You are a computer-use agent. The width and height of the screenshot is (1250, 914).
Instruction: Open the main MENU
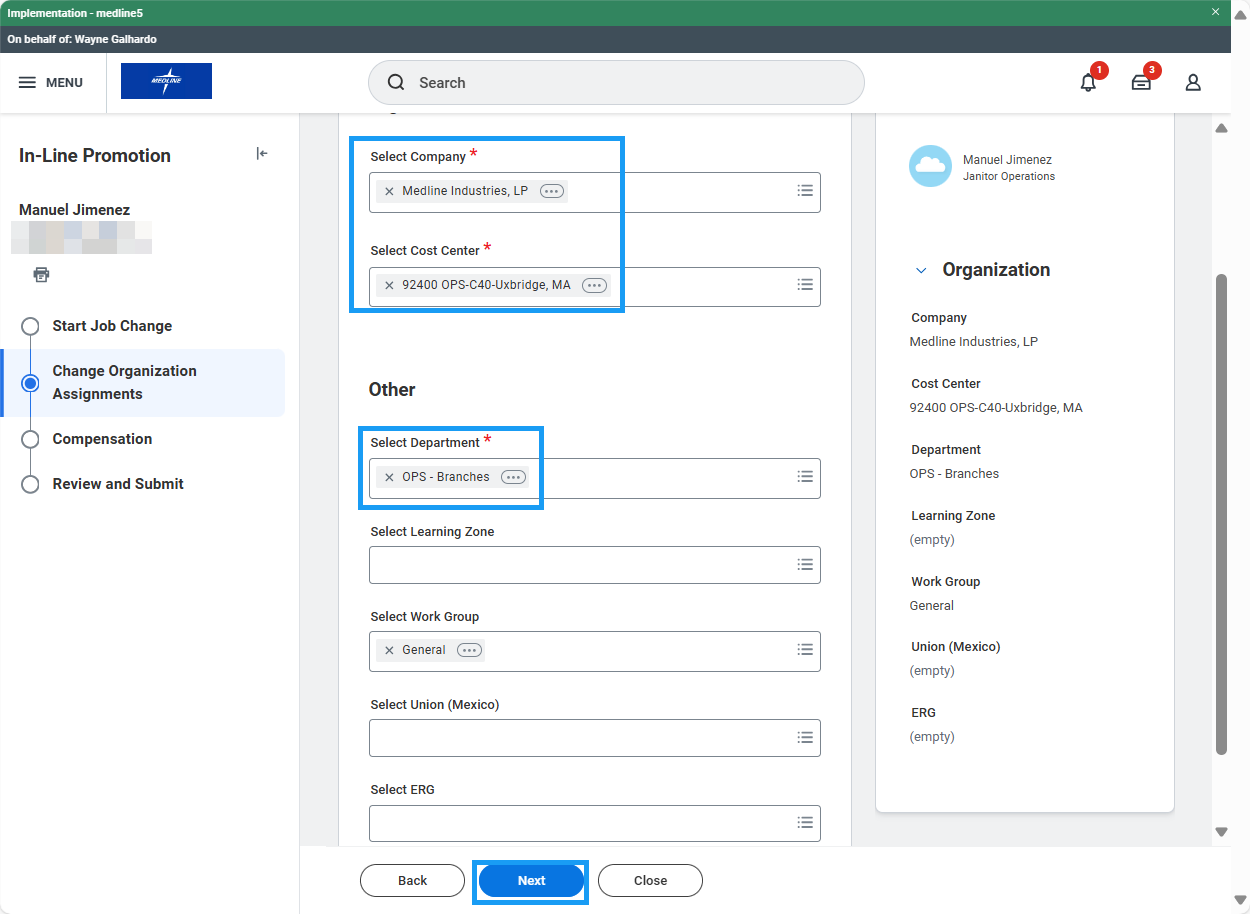[51, 83]
